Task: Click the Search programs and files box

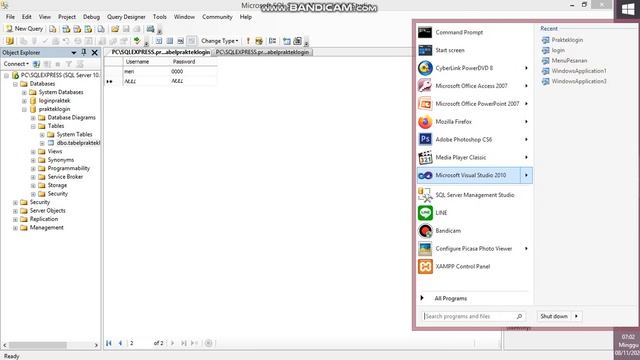Action: (x=473, y=316)
